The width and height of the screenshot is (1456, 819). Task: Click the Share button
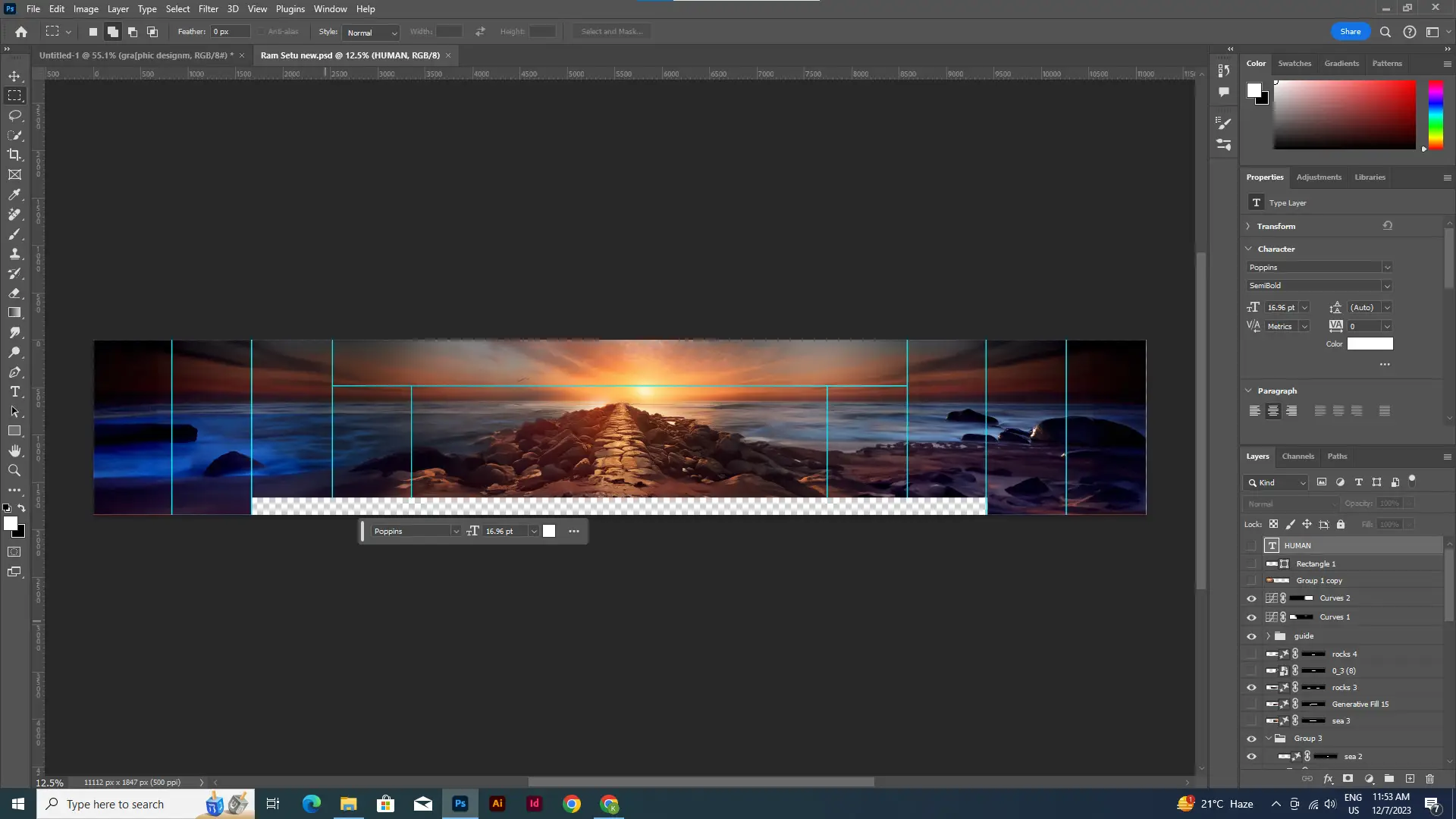coord(1350,32)
